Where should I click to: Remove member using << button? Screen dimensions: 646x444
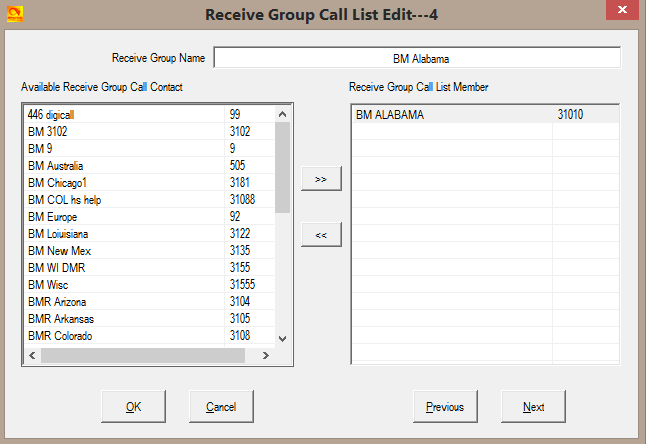[x=321, y=234]
